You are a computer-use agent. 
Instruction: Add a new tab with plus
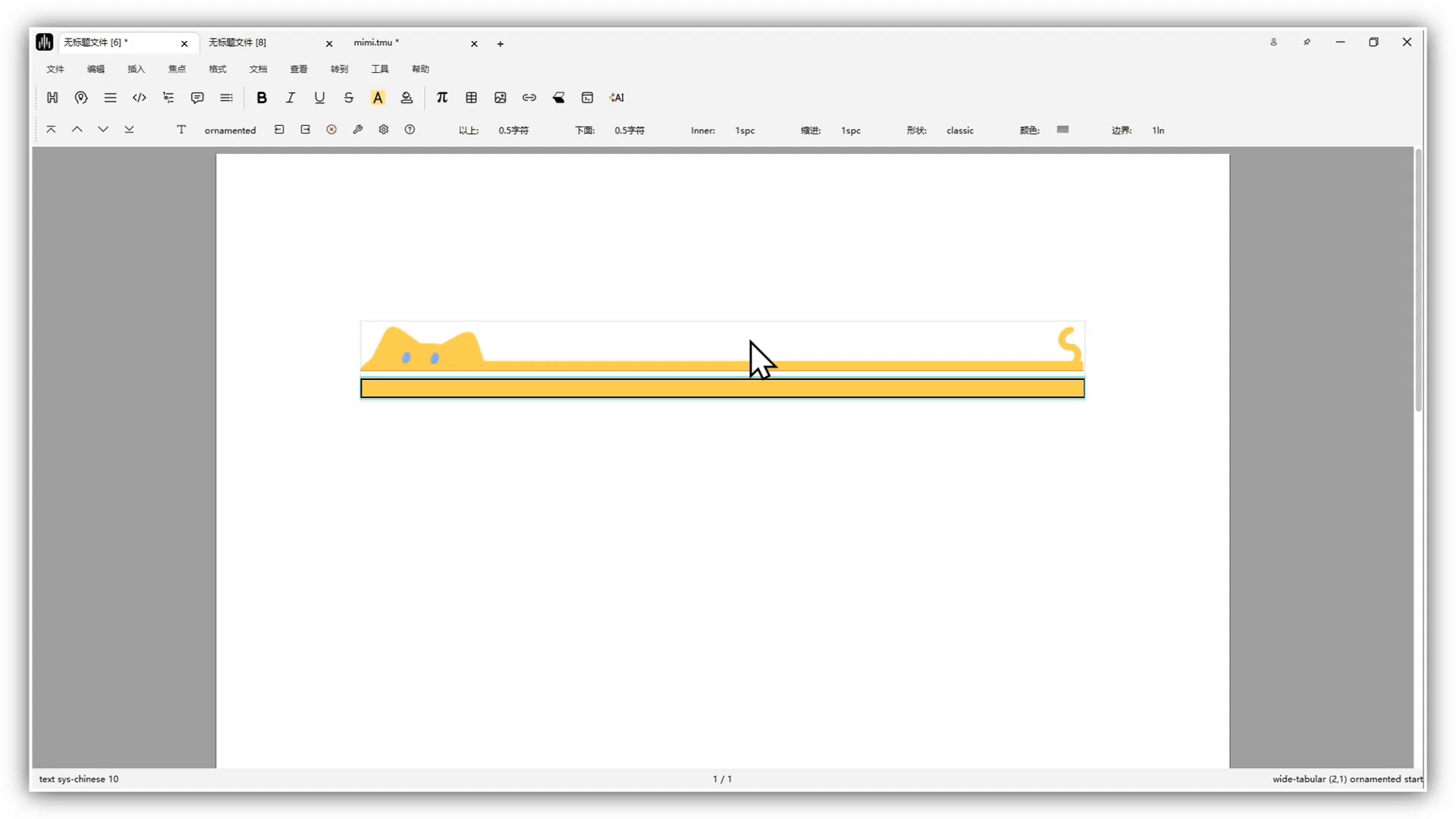tap(500, 44)
